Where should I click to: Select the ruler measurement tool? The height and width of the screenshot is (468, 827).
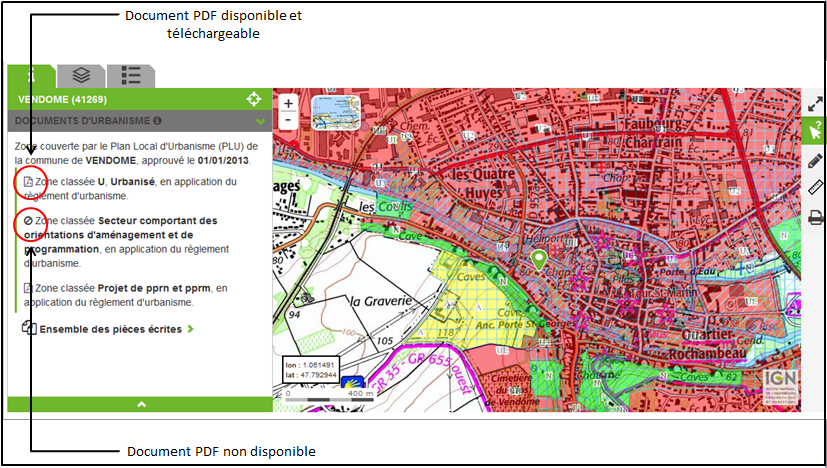[x=815, y=187]
